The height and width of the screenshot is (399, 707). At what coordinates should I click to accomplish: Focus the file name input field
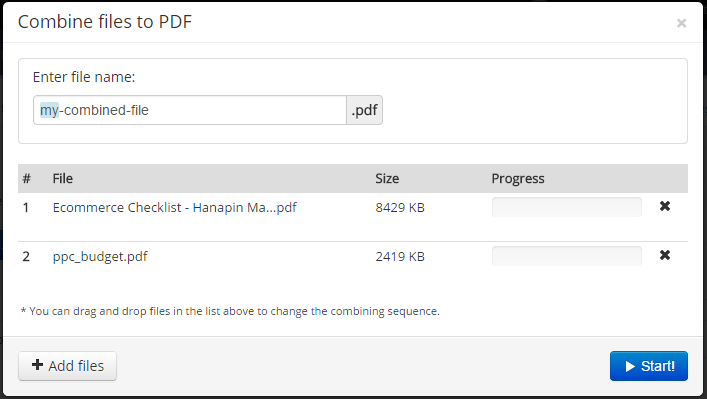[x=190, y=110]
